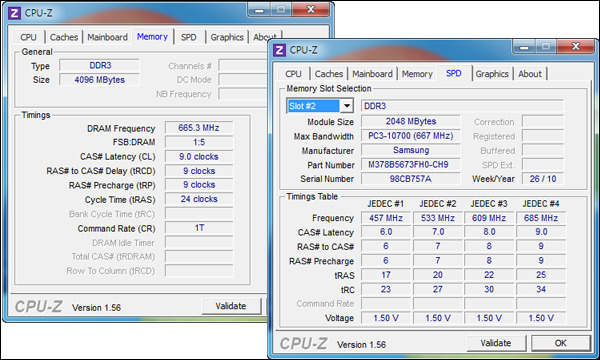Select Memory tab in back window
This screenshot has width=600, height=360.
(152, 36)
